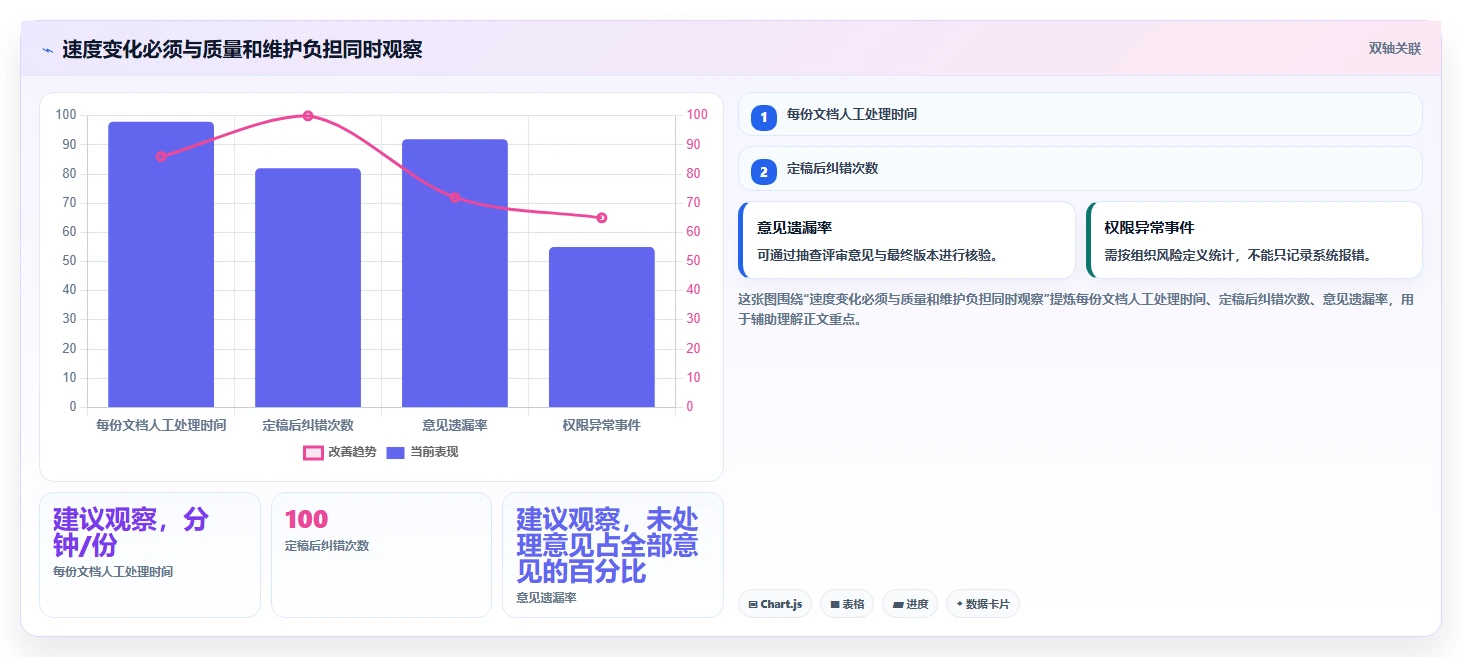Click the x-axis label 每份文档人工处理时间
This screenshot has width=1462, height=657.
pyautogui.click(x=161, y=425)
